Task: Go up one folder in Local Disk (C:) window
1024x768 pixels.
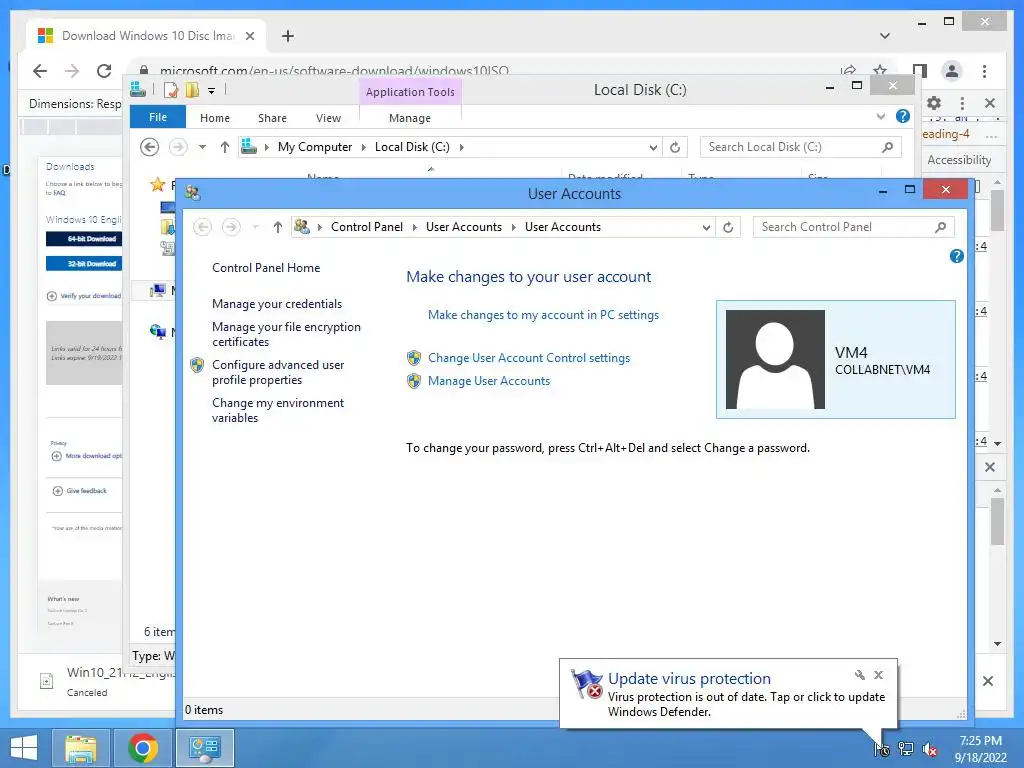Action: pos(225,148)
